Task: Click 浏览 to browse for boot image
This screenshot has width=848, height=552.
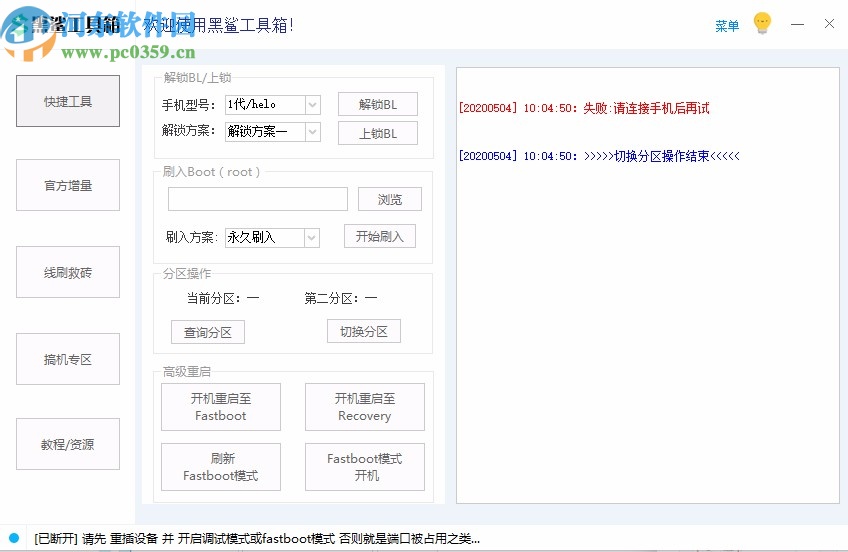Action: click(389, 199)
